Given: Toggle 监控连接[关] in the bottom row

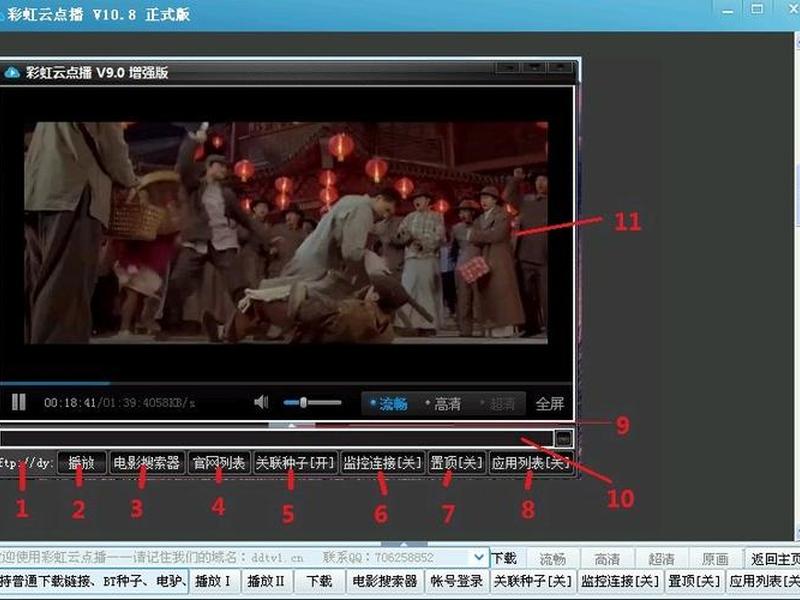Looking at the screenshot, I should click(620, 581).
